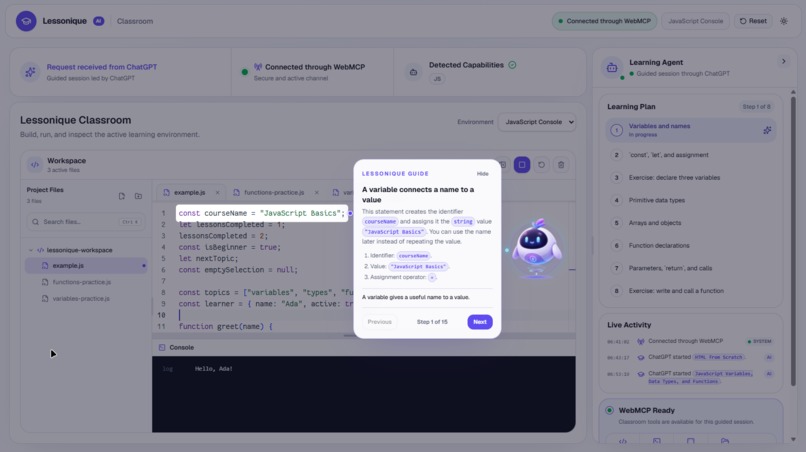This screenshot has height=452, width=806.
Task: Click the Request received from ChatGPT link
Action: pyautogui.click(x=102, y=67)
